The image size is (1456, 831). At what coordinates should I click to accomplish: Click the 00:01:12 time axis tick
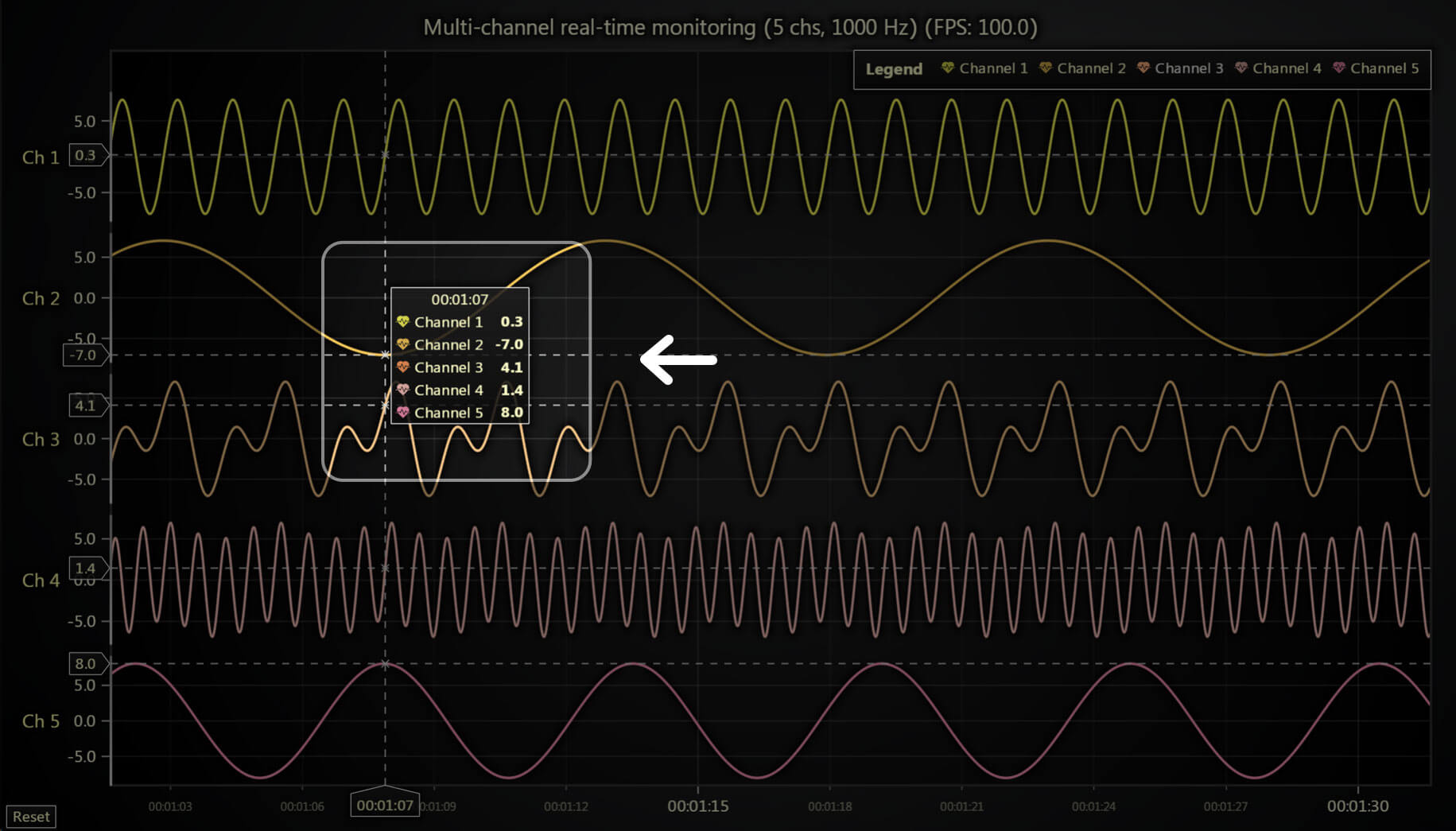tap(566, 806)
